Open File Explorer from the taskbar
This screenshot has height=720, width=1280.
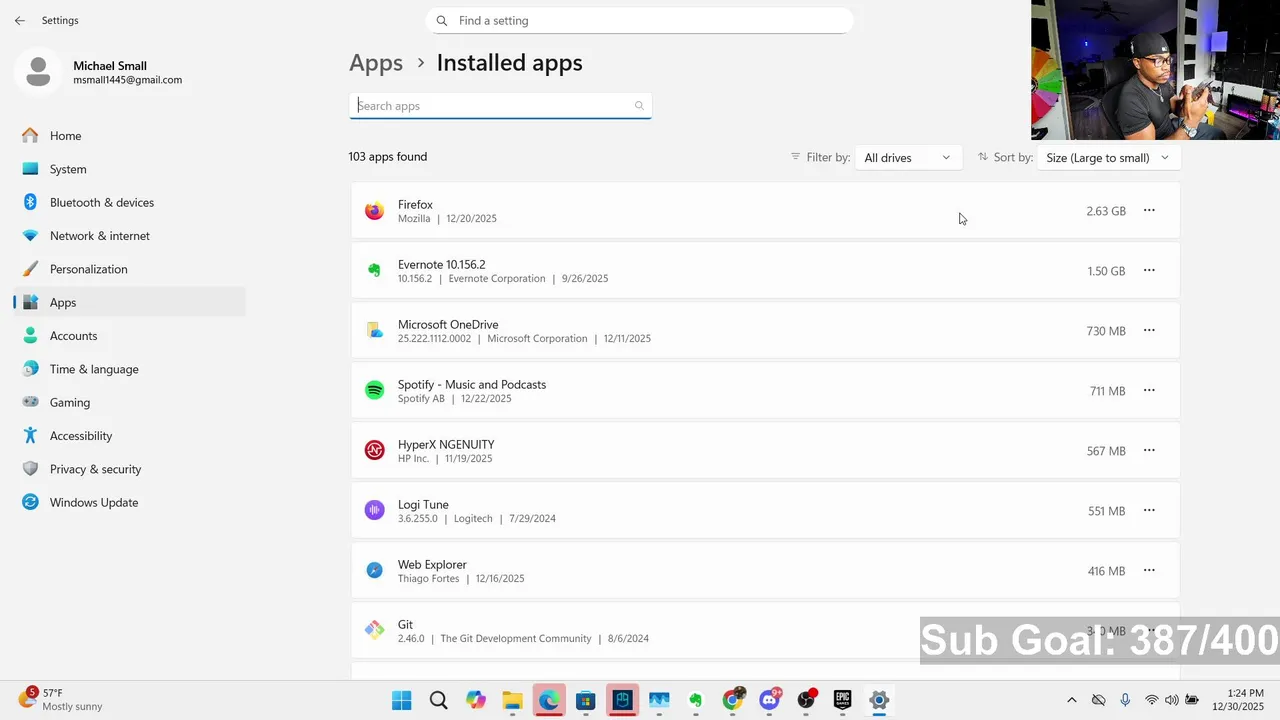512,700
